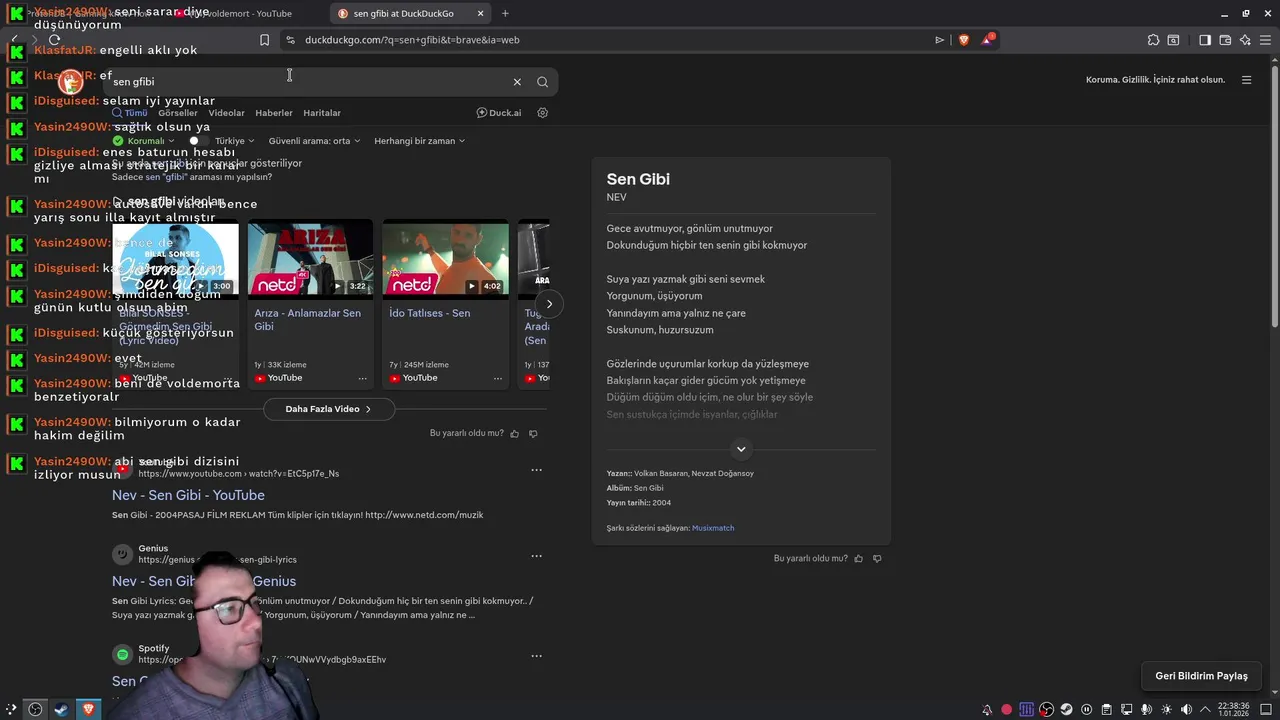Click Geri Bildirim Paylaş button

[x=1201, y=676]
